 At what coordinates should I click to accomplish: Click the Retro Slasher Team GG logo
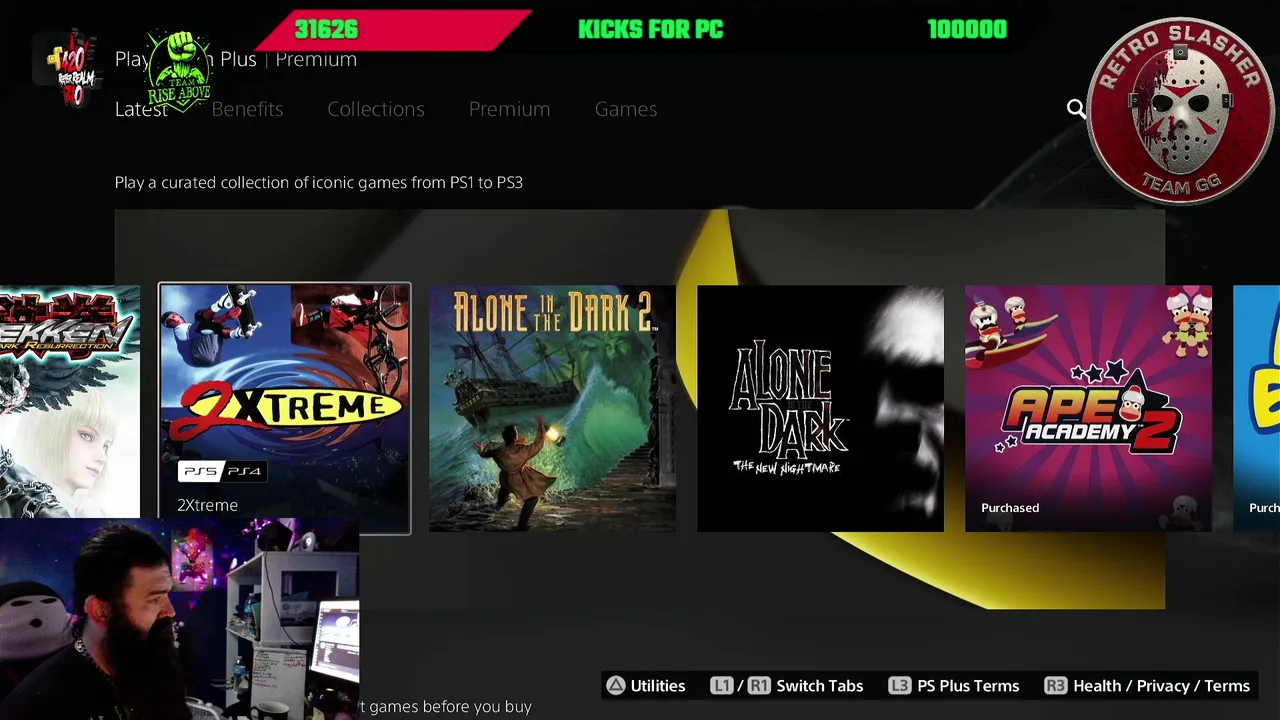click(1181, 110)
